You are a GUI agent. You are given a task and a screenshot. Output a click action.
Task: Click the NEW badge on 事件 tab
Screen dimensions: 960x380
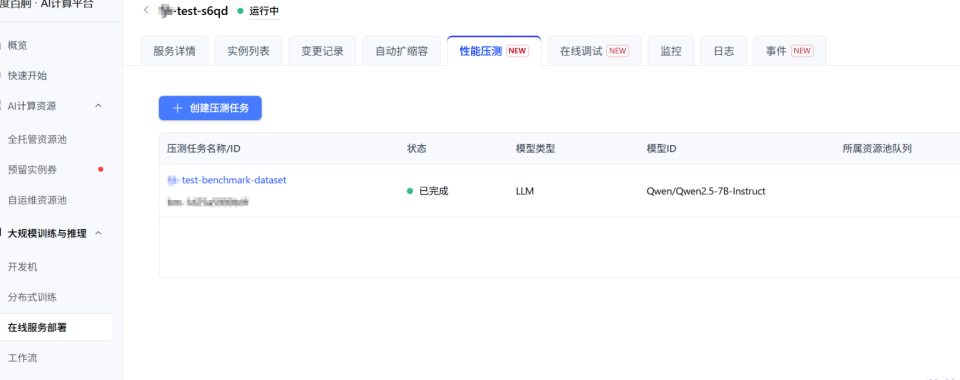pos(802,51)
